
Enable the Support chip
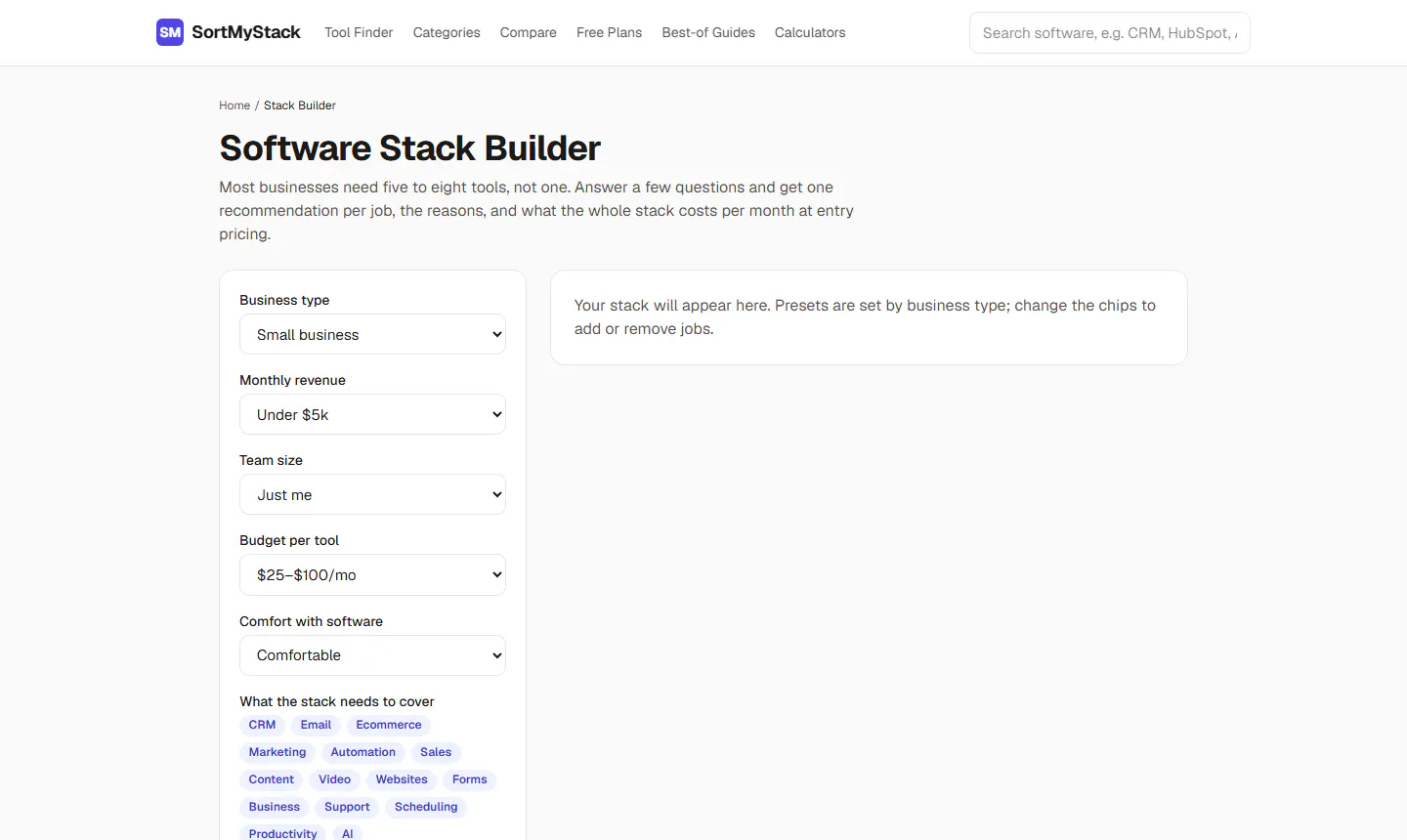tap(347, 807)
